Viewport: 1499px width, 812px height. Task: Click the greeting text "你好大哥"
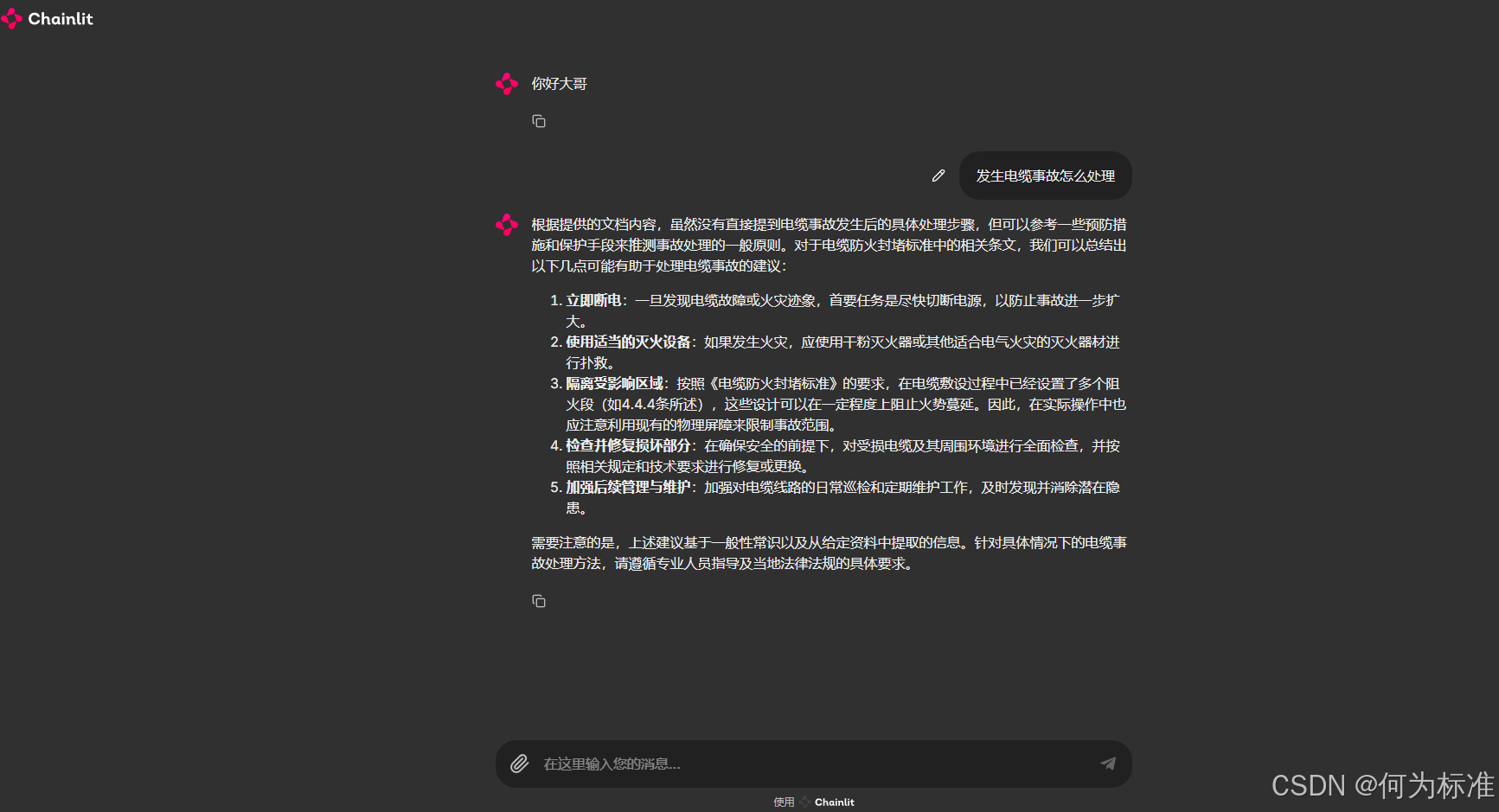558,83
